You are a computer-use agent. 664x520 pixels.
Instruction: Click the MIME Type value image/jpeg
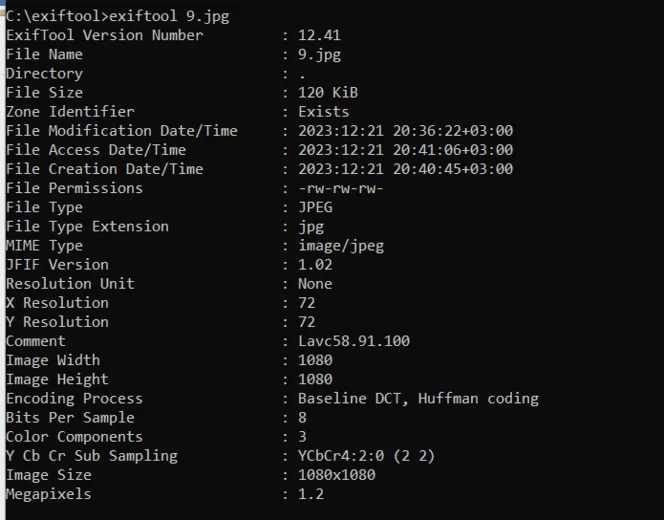tap(341, 246)
